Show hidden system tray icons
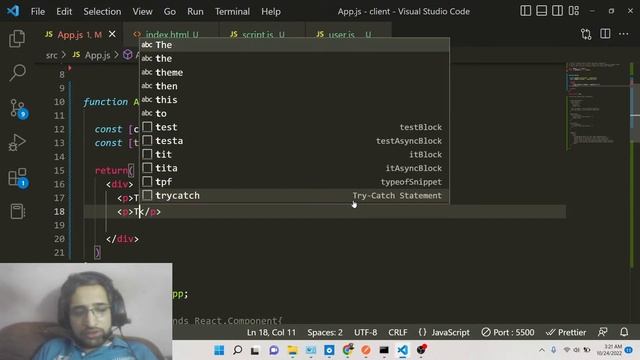Screen dimensions: 640x360 click(542, 350)
